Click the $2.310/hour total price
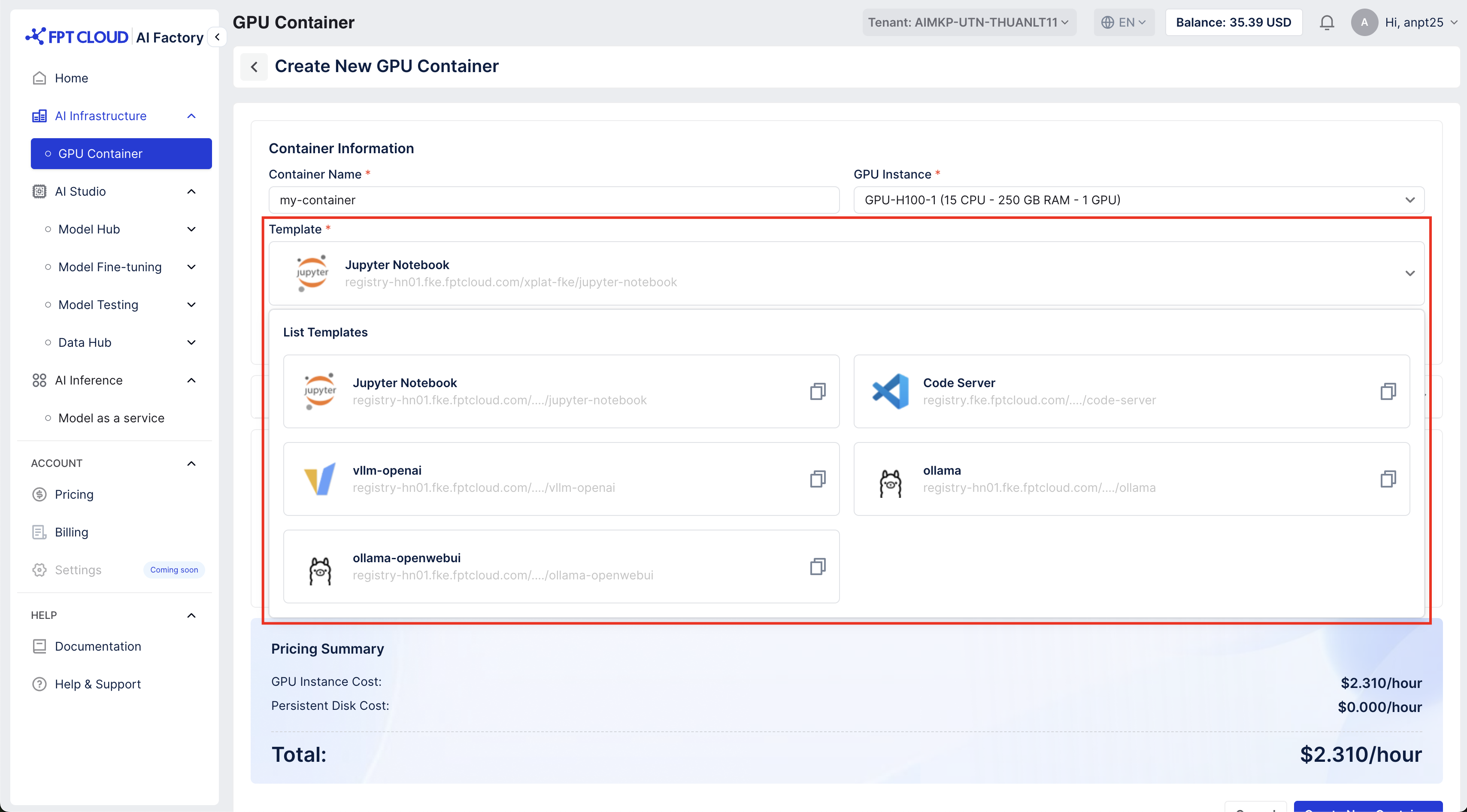 [1361, 754]
